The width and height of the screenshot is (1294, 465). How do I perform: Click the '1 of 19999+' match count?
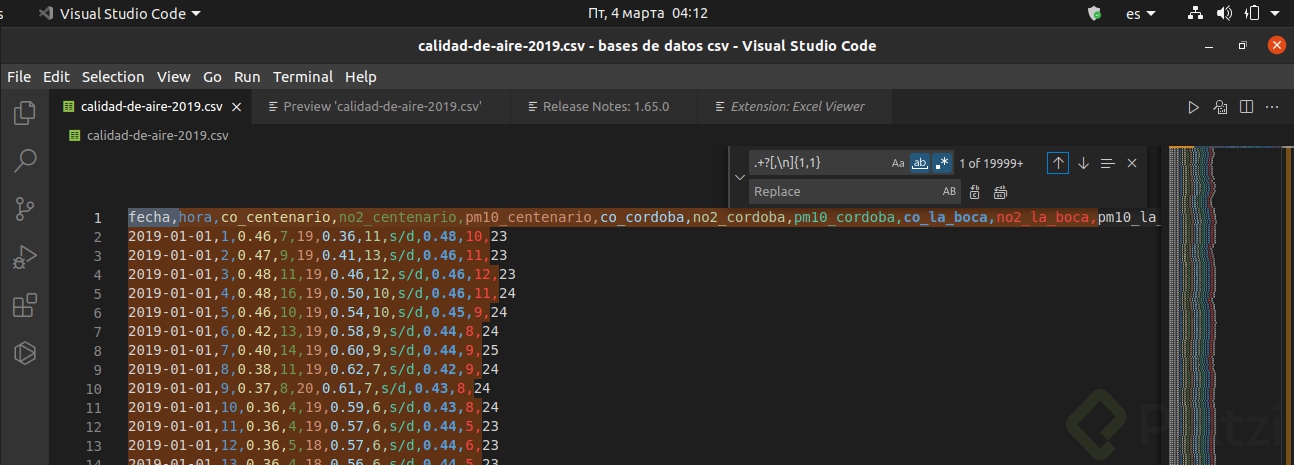[x=991, y=163]
